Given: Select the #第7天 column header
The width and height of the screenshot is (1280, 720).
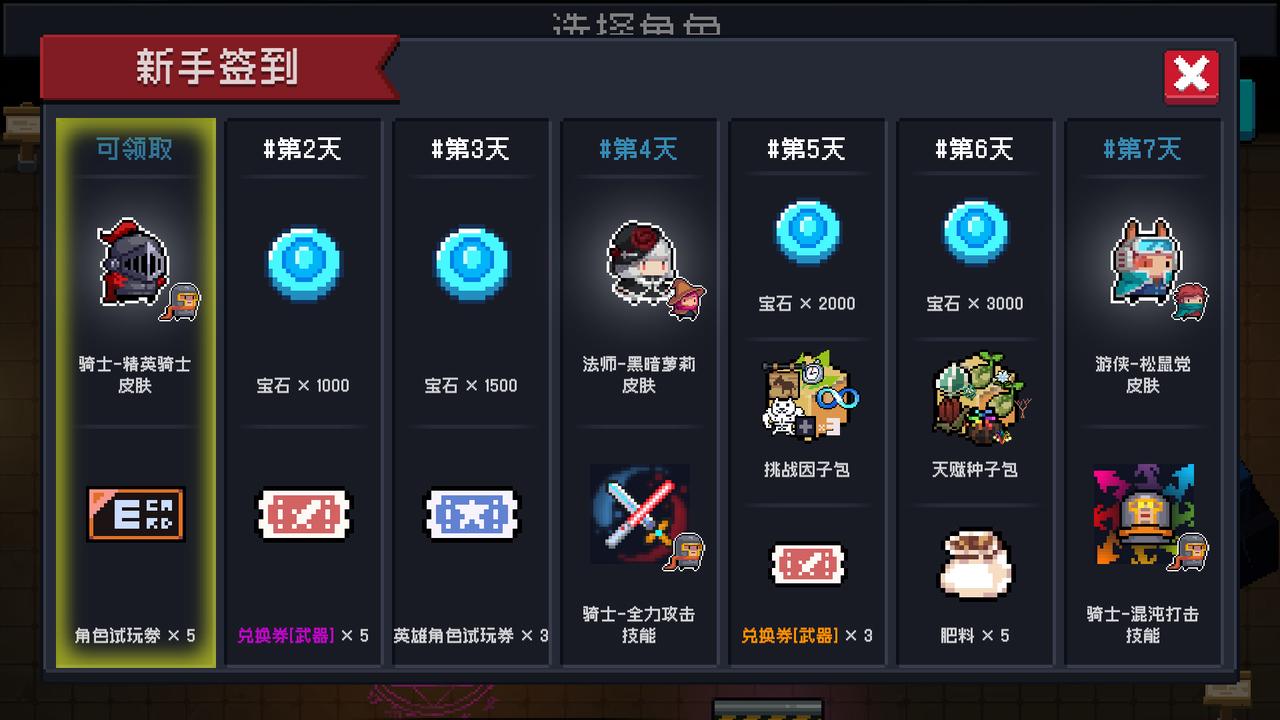Looking at the screenshot, I should pos(1143,149).
